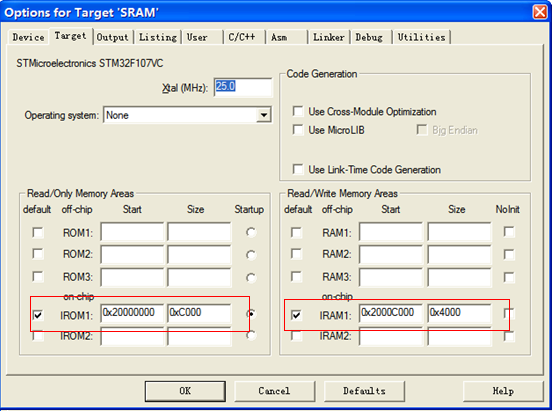Click the IRAM2 Size field
The height and width of the screenshot is (411, 552).
459,336
